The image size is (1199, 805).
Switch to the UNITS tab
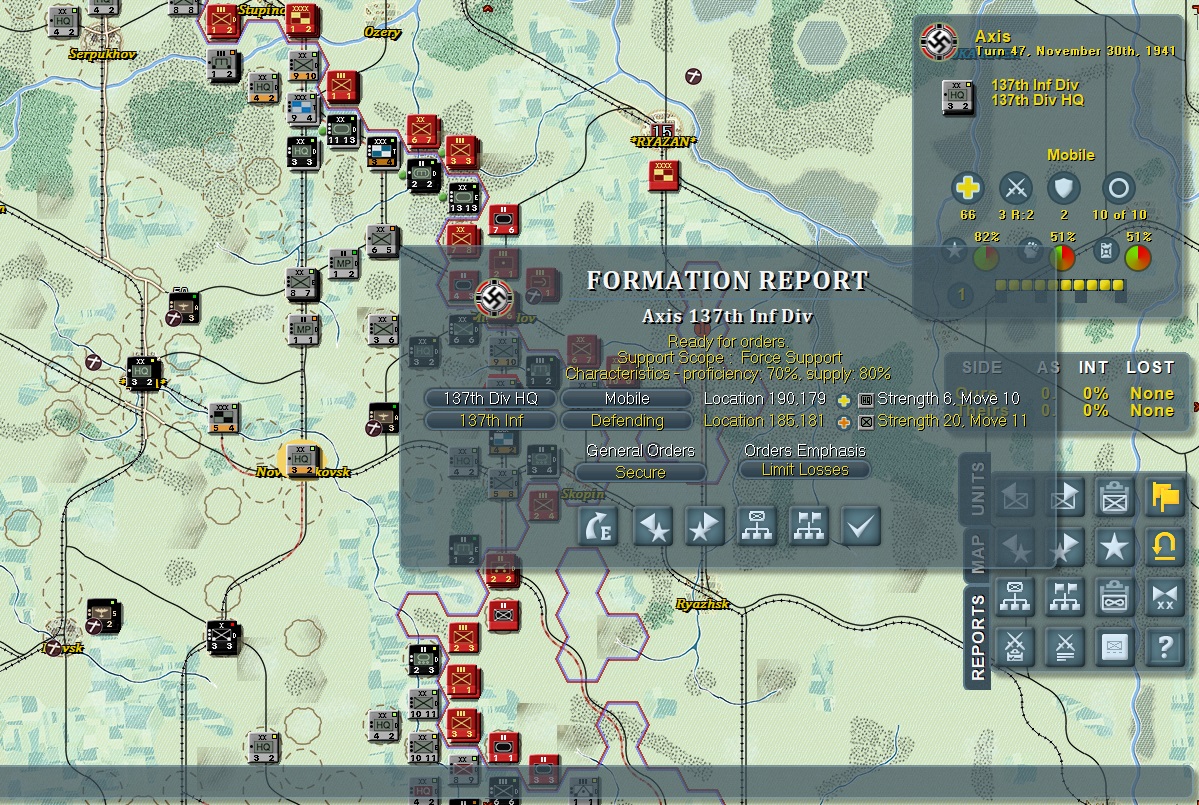977,489
